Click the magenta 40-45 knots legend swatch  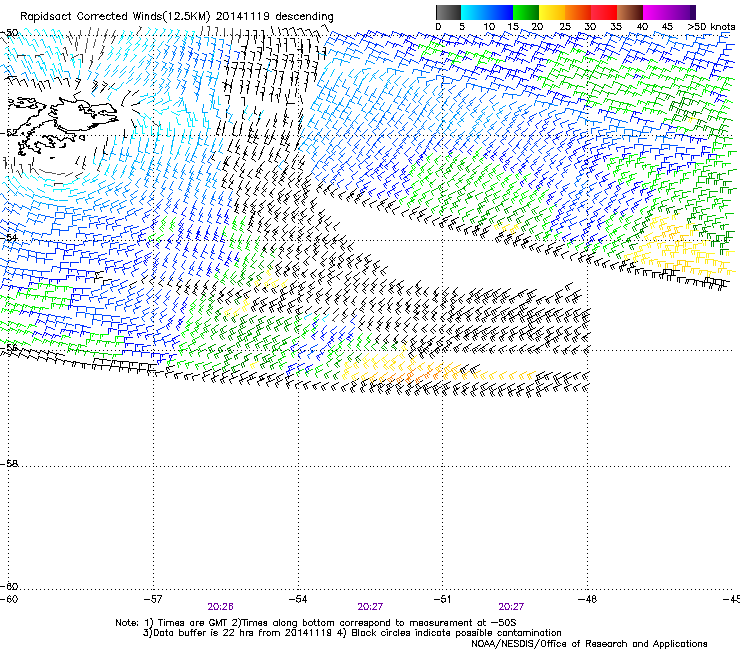point(656,12)
